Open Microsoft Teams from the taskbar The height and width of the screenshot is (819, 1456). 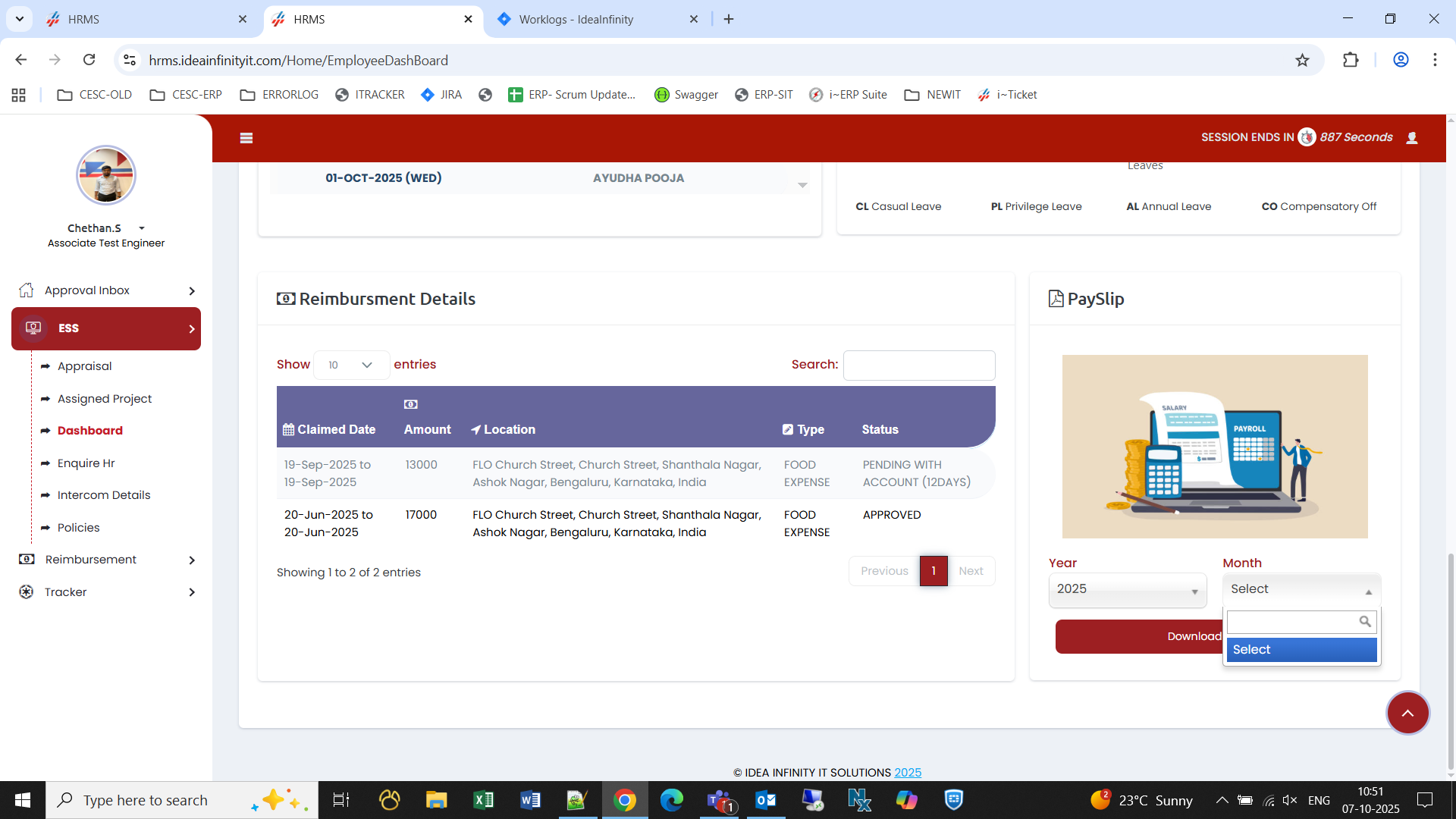click(x=719, y=800)
